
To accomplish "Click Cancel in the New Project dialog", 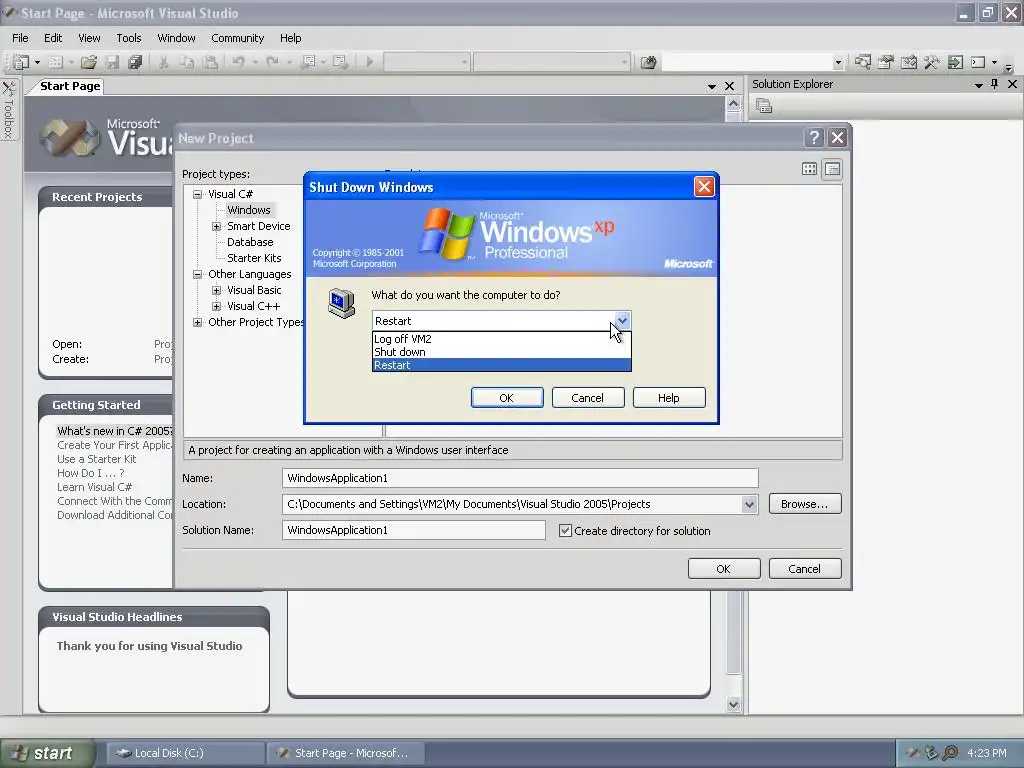I will 805,569.
